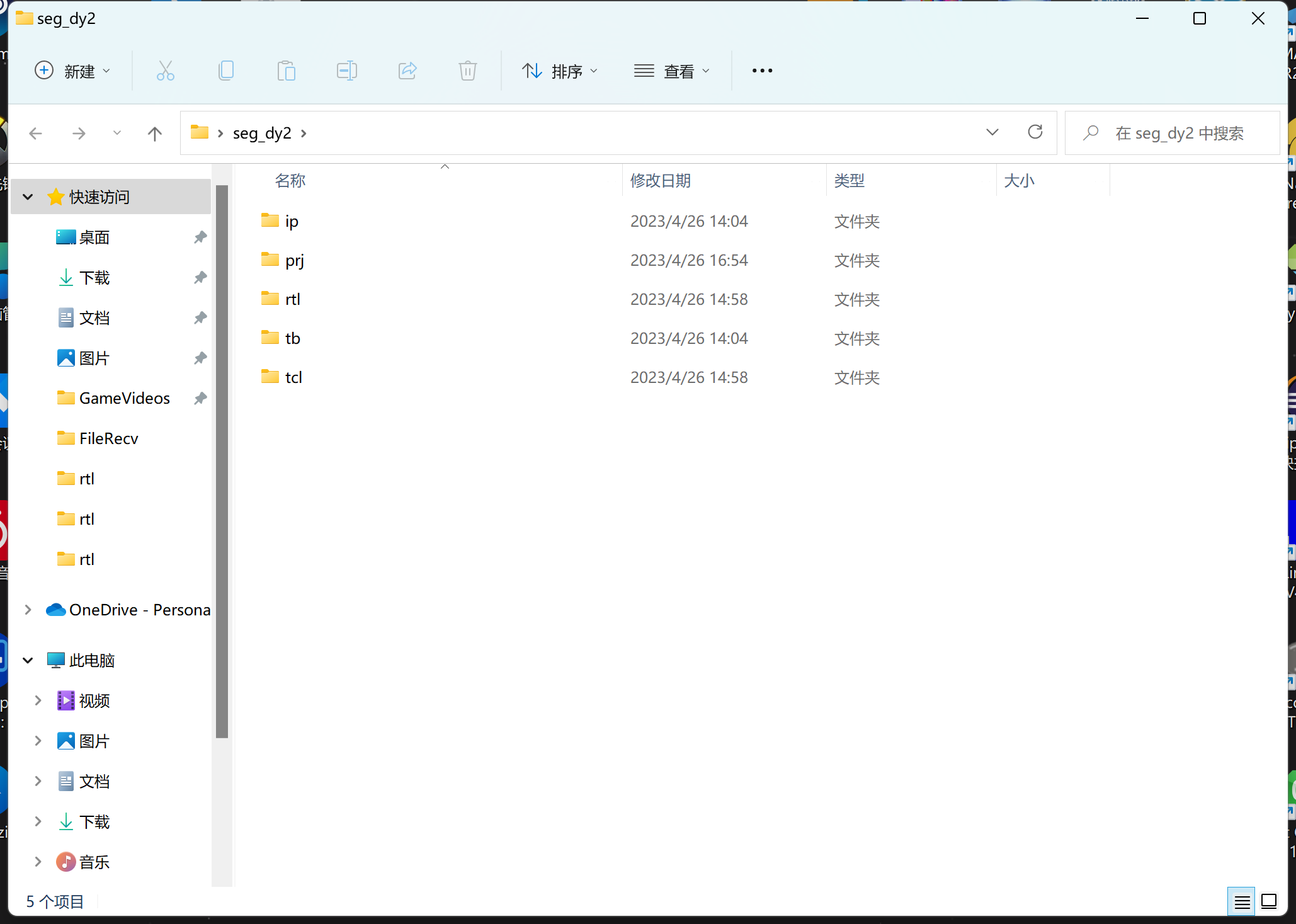Click seg_dy2 in the breadcrumb path
1296x924 pixels.
point(262,134)
